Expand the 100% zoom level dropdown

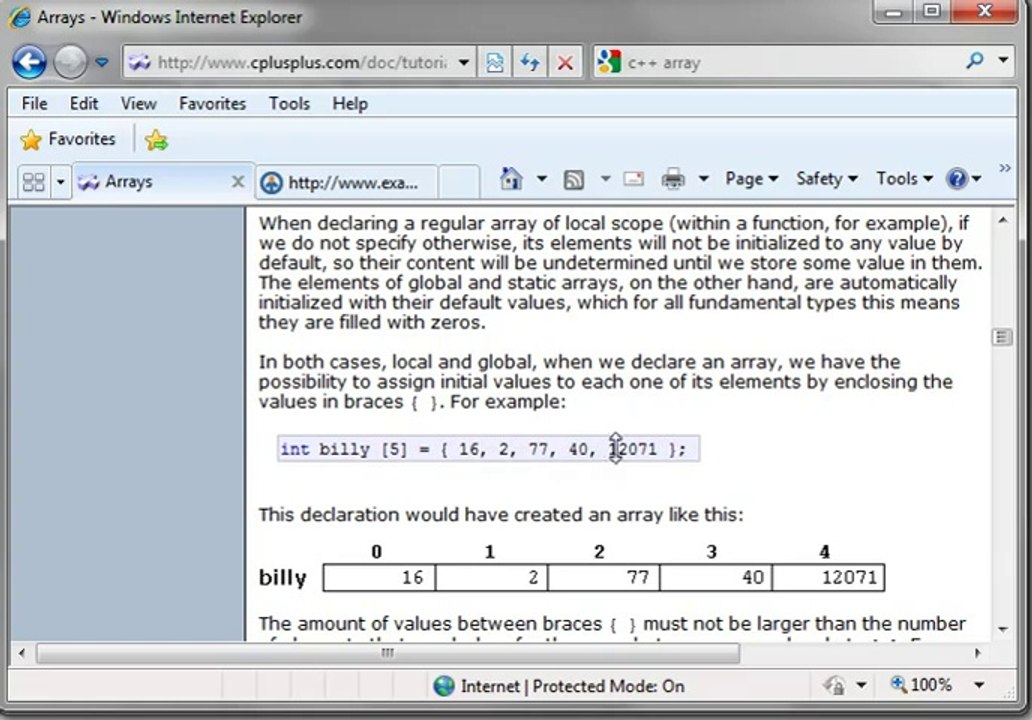[x=979, y=685]
